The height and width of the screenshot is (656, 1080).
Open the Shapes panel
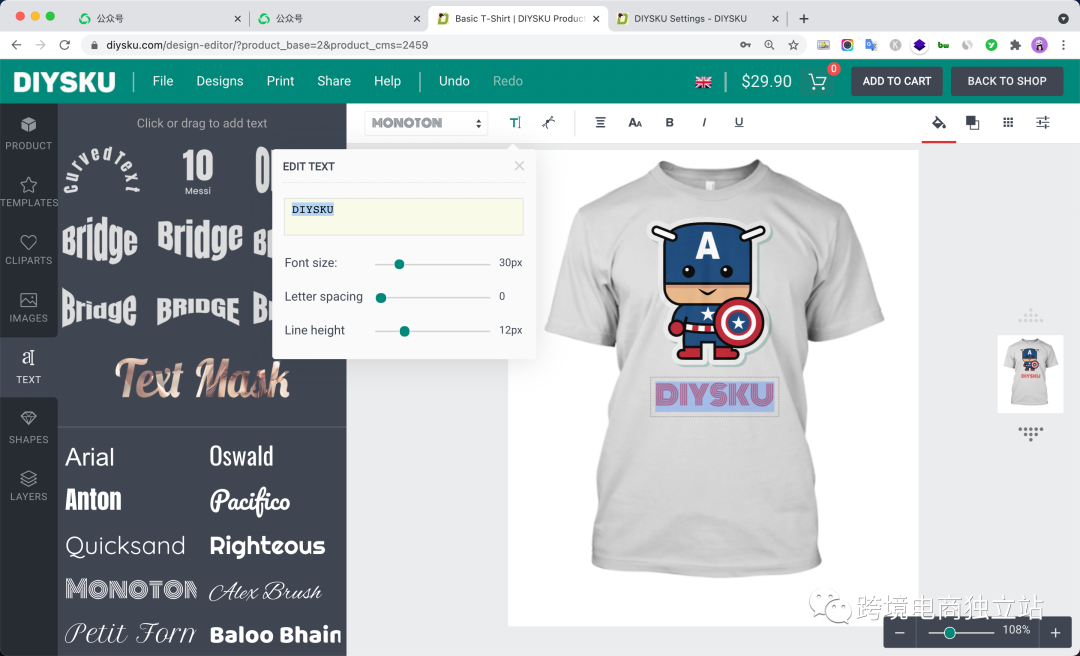[28, 427]
